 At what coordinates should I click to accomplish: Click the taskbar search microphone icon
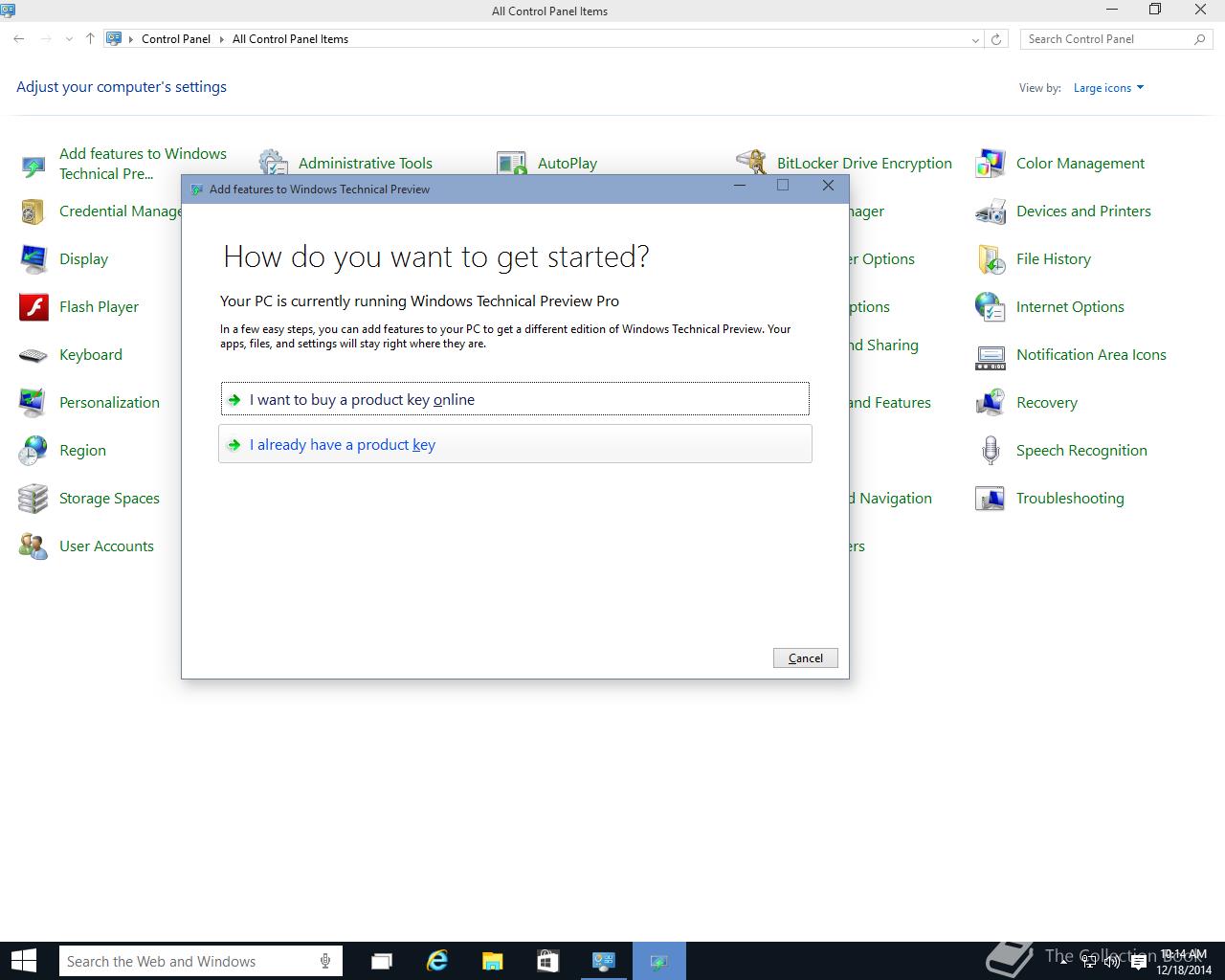pos(325,961)
